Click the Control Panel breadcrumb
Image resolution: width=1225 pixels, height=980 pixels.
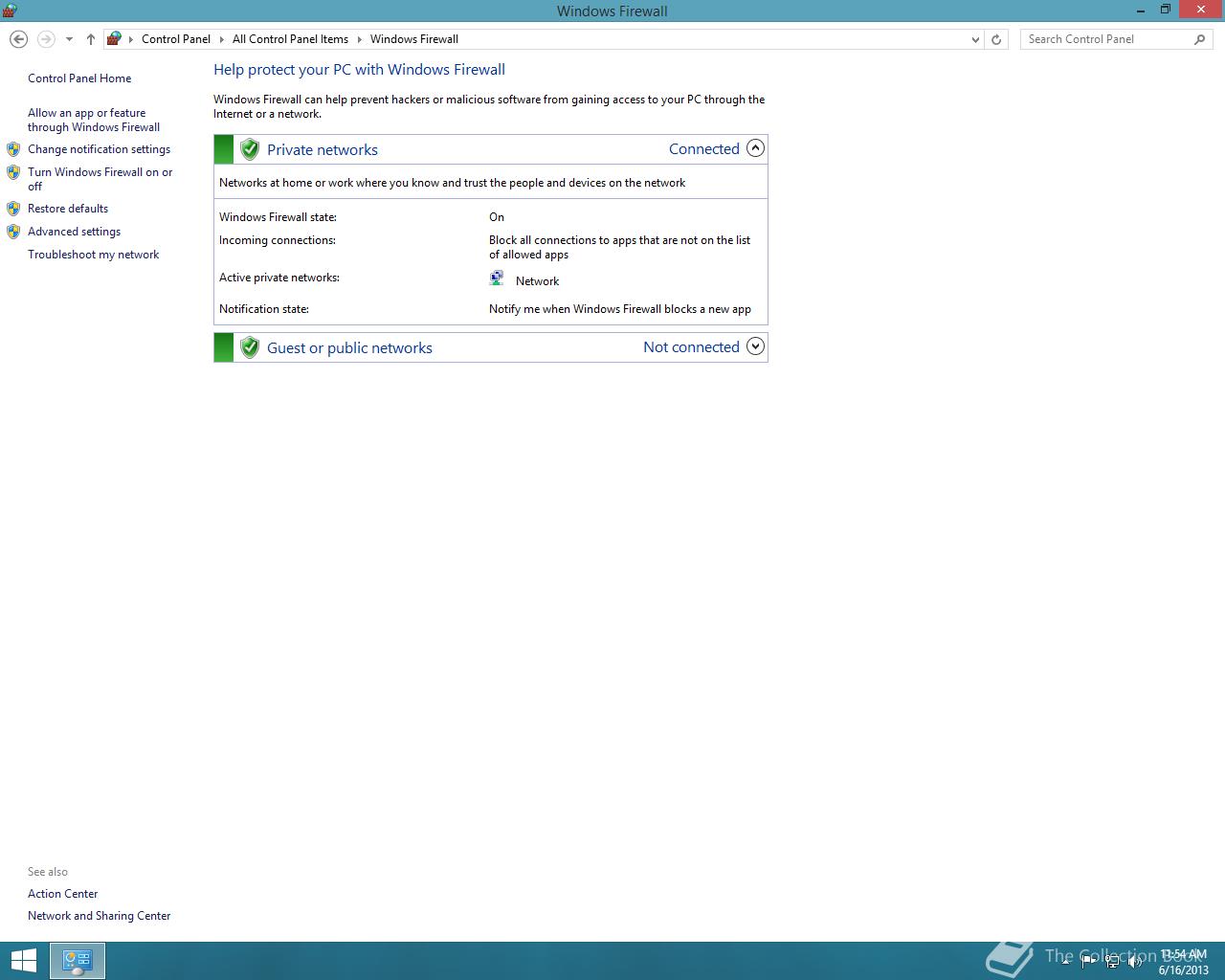(x=176, y=39)
